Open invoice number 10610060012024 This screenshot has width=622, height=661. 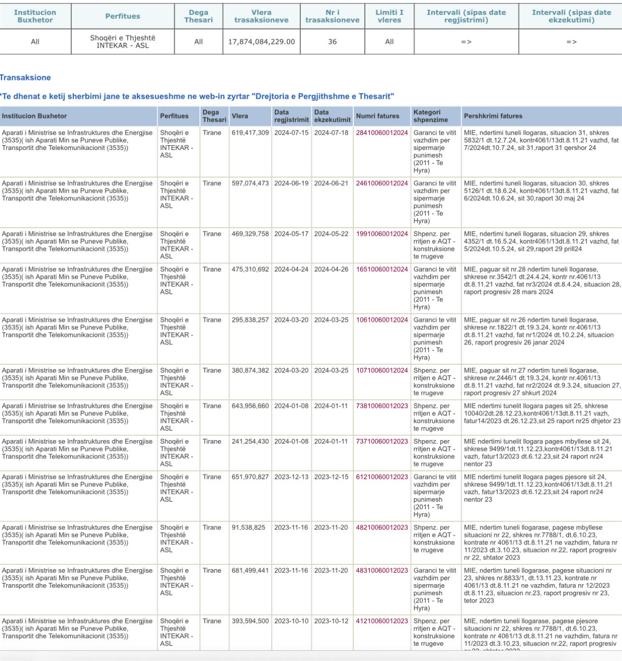pyautogui.click(x=382, y=319)
